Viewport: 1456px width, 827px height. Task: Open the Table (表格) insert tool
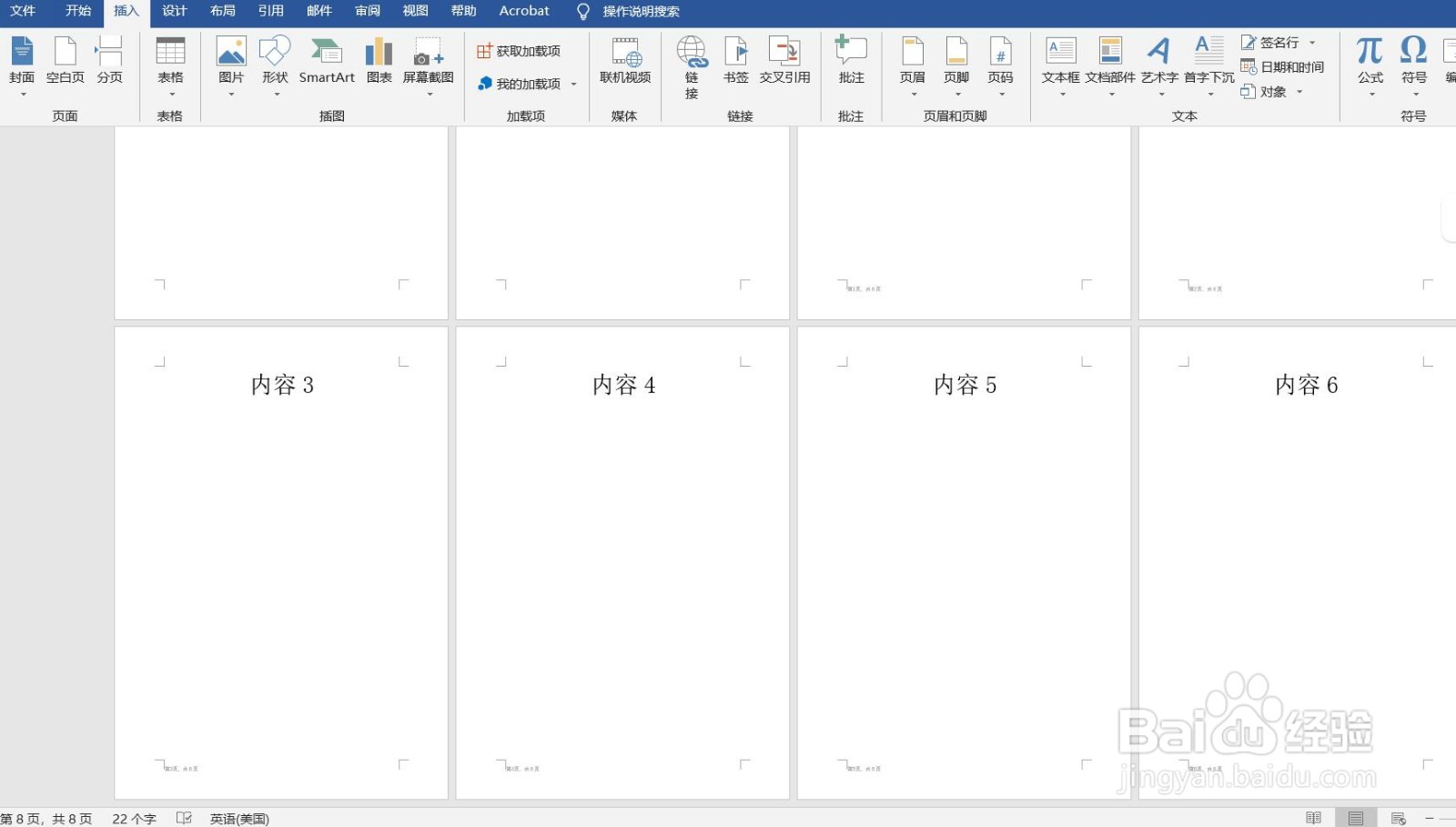[170, 66]
